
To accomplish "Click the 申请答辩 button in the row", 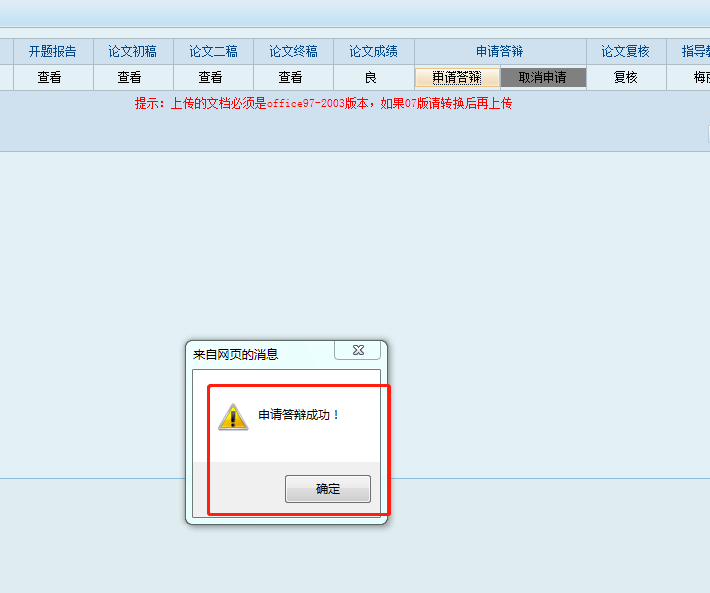I will point(457,77).
